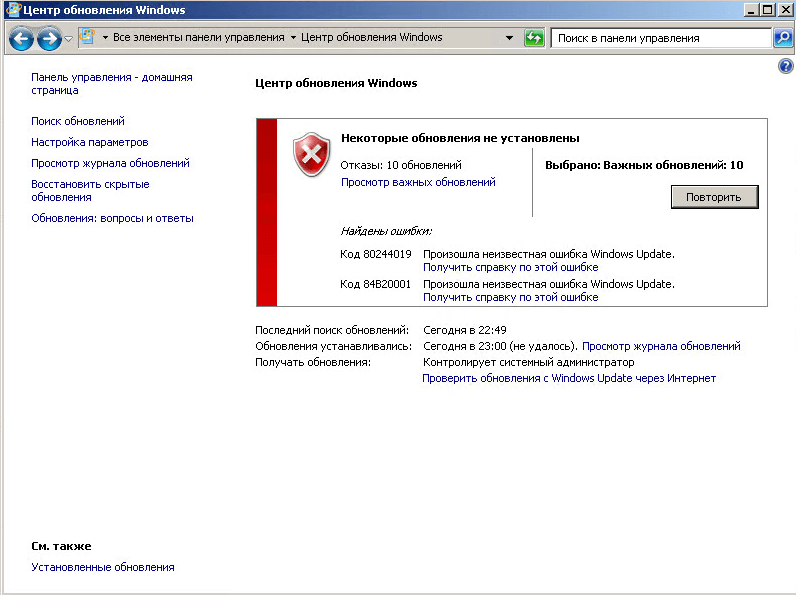Open "Установленные обновления" link
796x595 pixels.
tap(103, 567)
